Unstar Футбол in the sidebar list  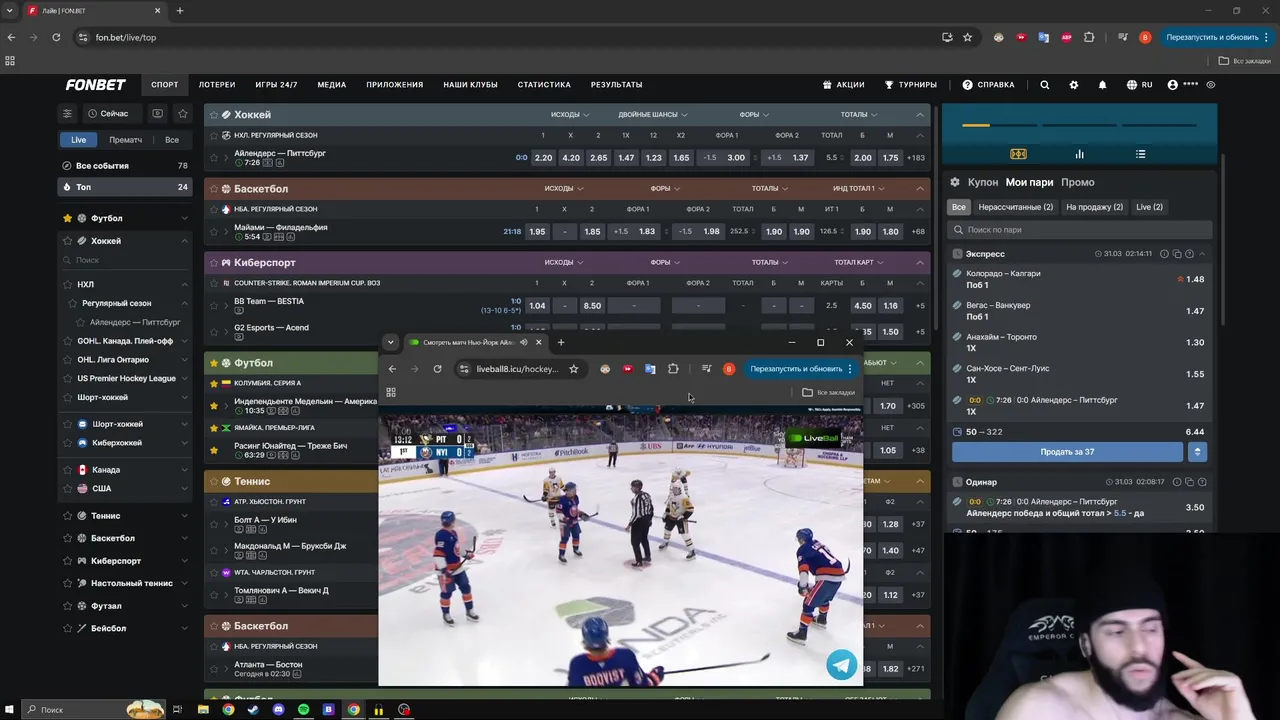click(68, 218)
